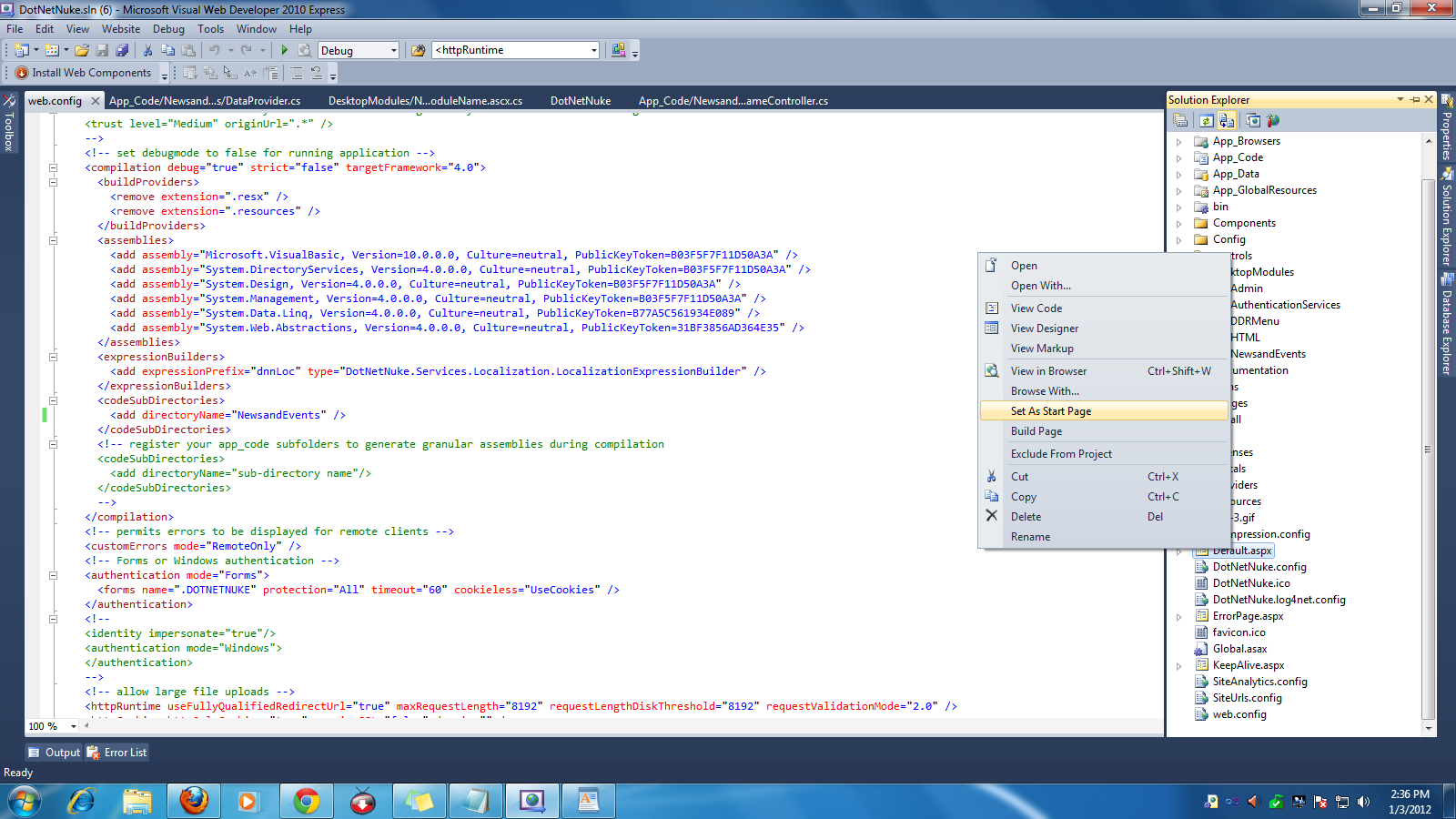The image size is (1456, 819).
Task: Click the Undo arrow icon
Action: [x=215, y=50]
